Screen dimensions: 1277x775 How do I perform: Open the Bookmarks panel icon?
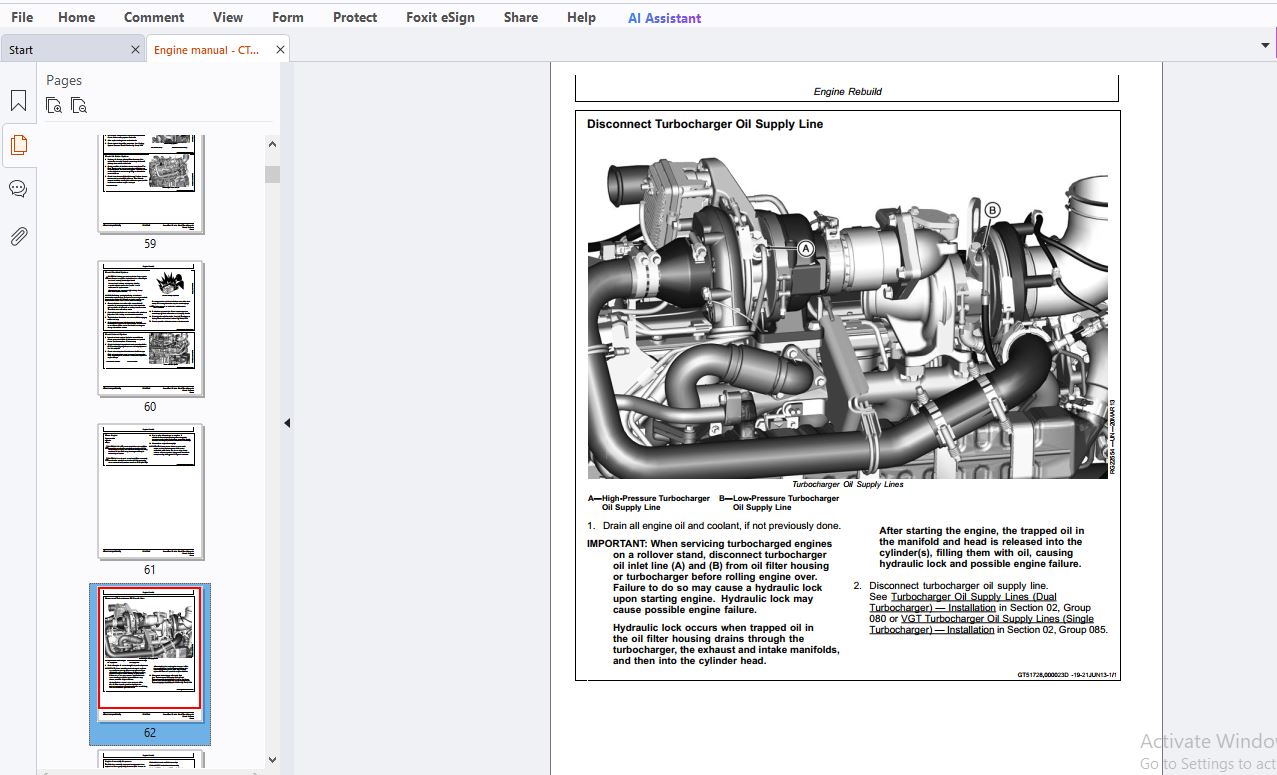click(18, 101)
